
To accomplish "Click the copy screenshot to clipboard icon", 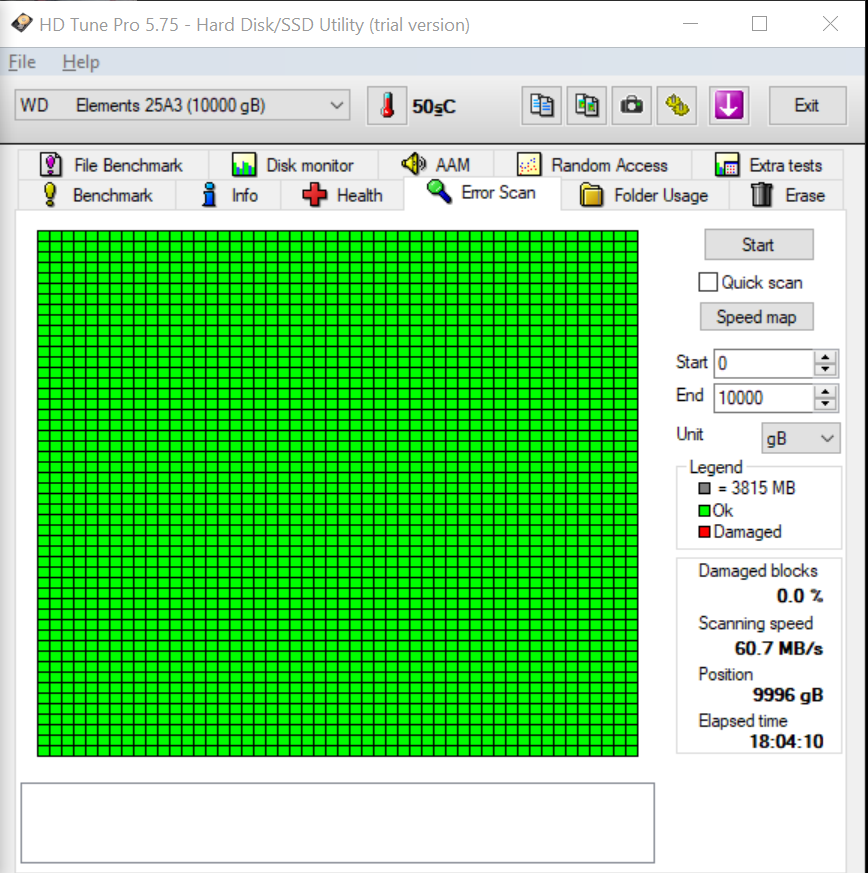I will click(x=587, y=106).
